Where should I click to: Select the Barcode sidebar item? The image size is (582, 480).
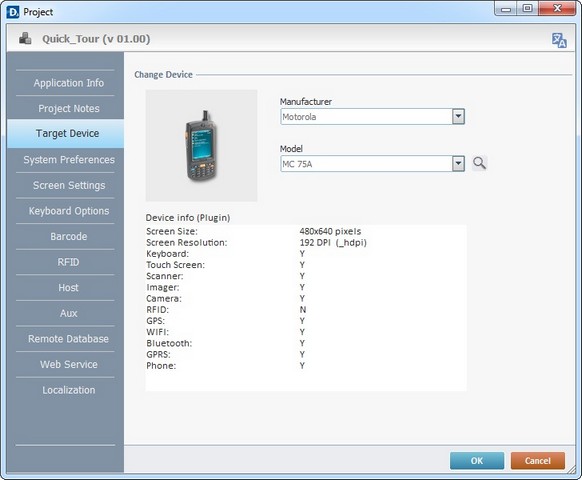69,236
